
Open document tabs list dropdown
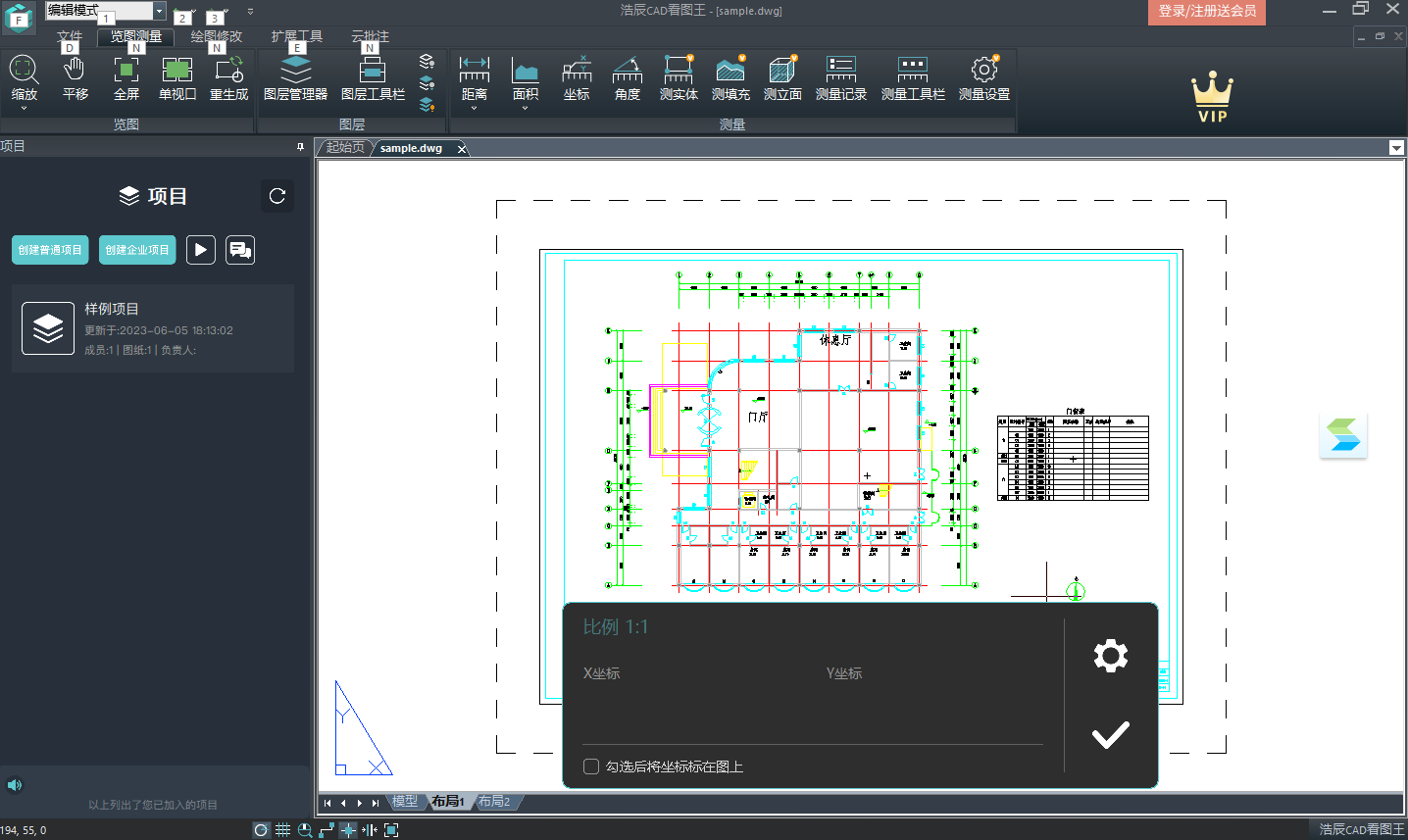click(x=1396, y=148)
